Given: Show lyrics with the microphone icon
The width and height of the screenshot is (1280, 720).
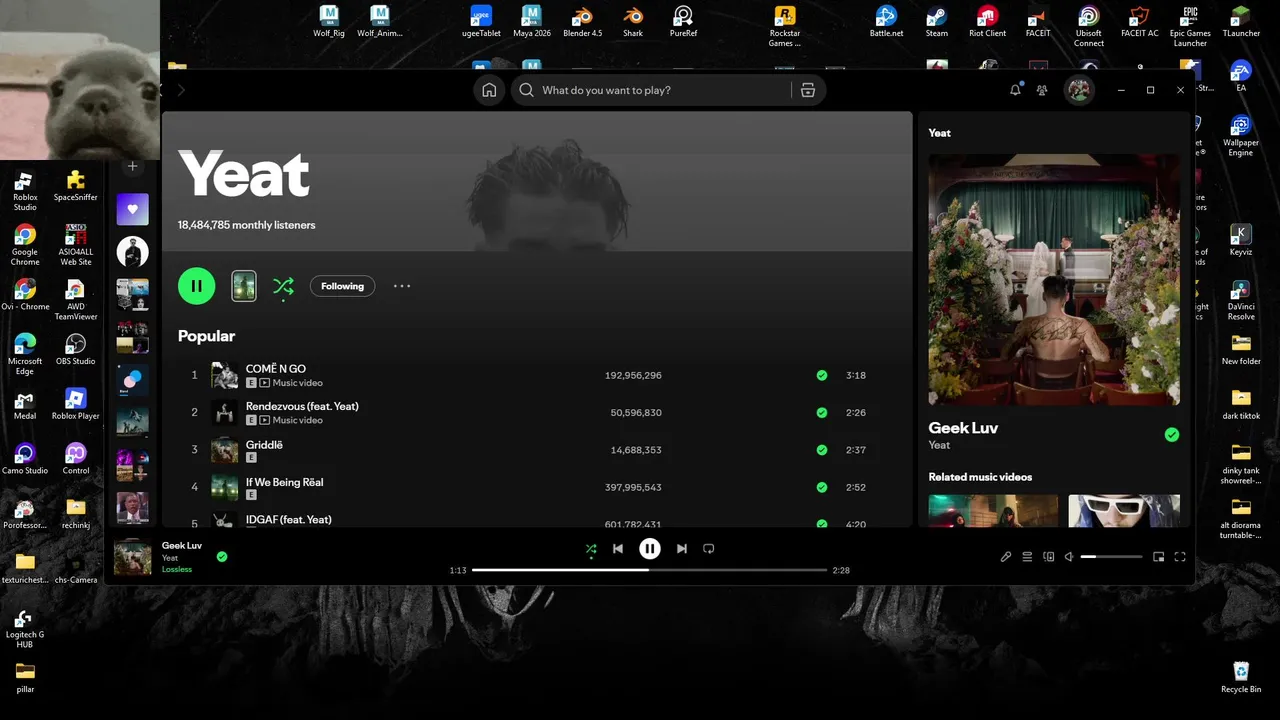Looking at the screenshot, I should point(1006,557).
